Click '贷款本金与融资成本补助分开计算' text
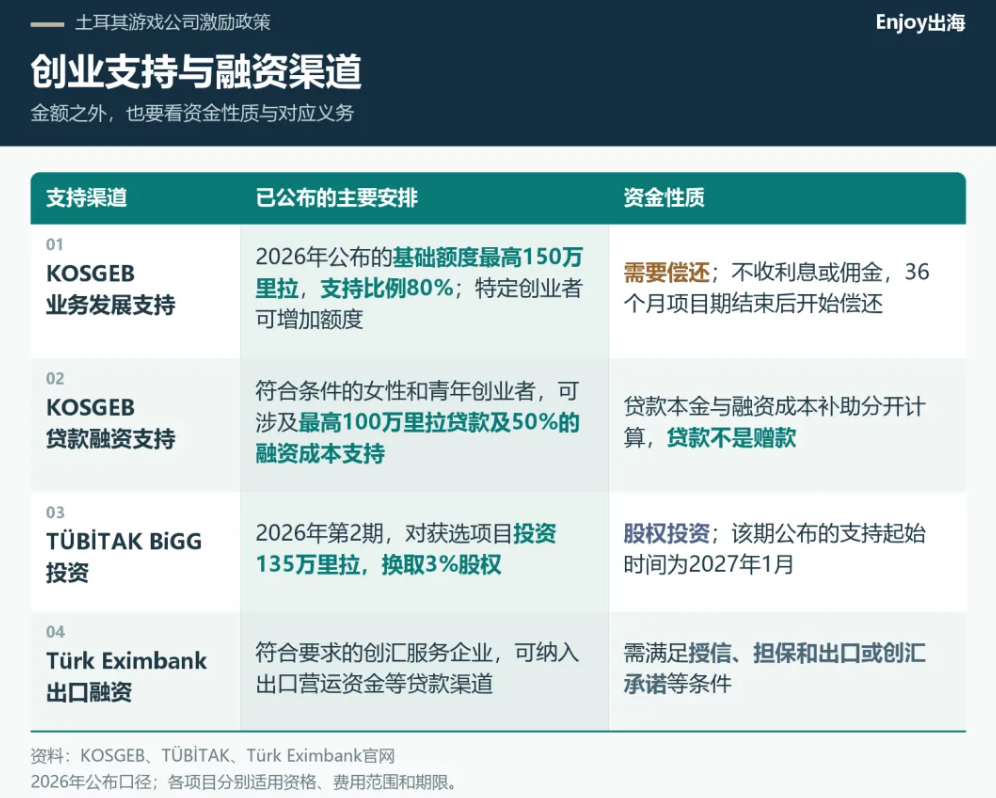Viewport: 996px width, 798px height. point(774,422)
